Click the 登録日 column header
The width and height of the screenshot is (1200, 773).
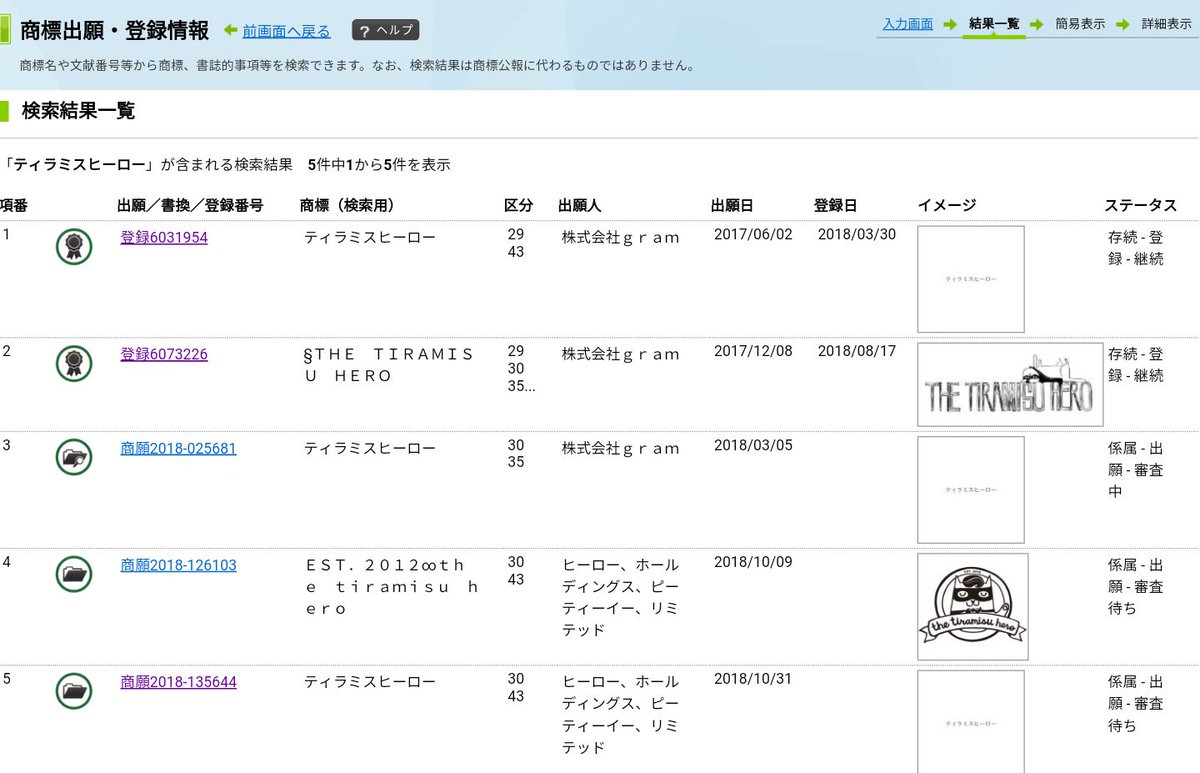coord(835,206)
